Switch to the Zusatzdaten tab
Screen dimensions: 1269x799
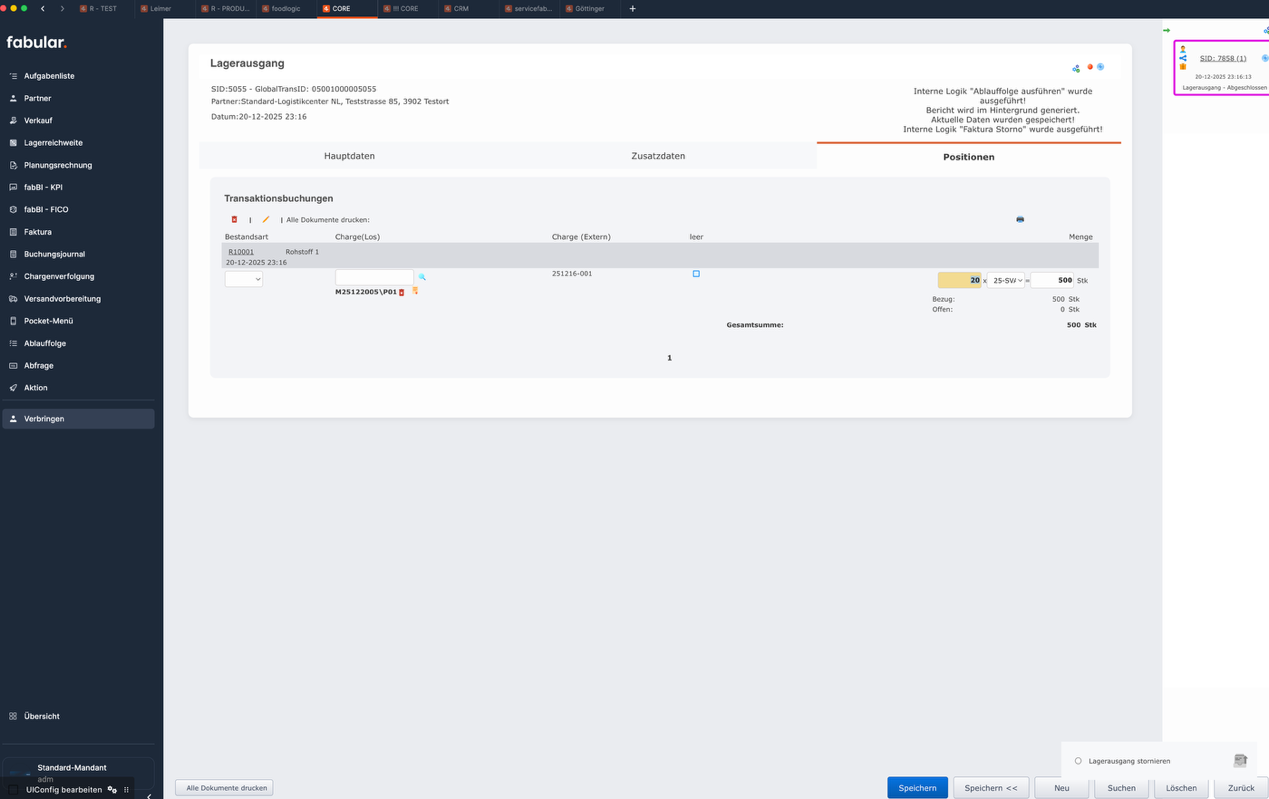click(658, 156)
